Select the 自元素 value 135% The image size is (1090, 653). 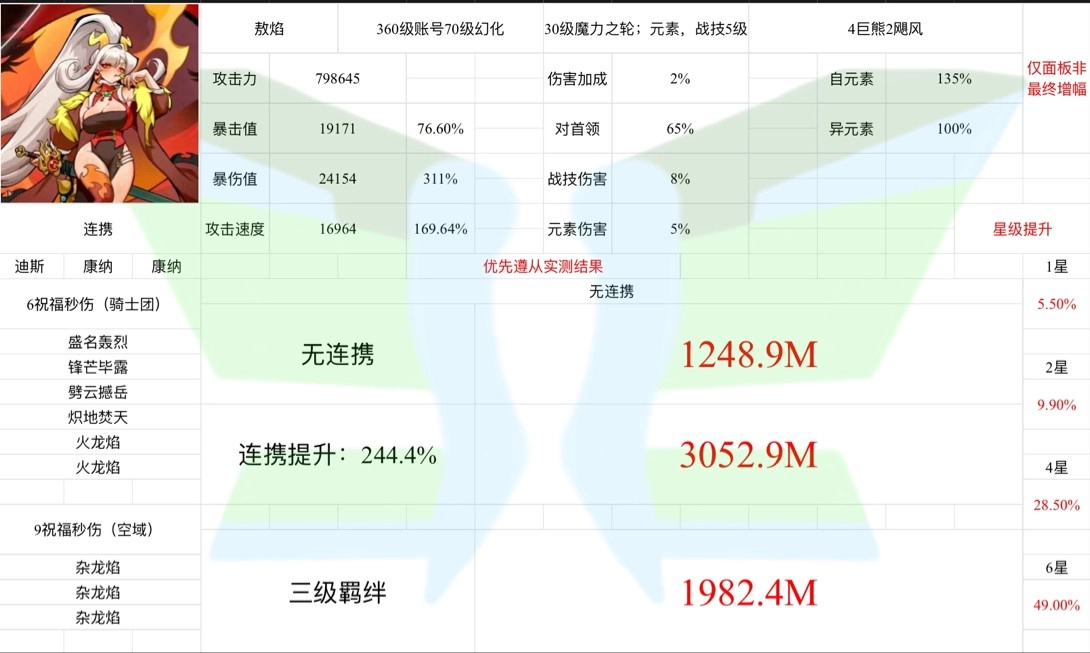954,78
